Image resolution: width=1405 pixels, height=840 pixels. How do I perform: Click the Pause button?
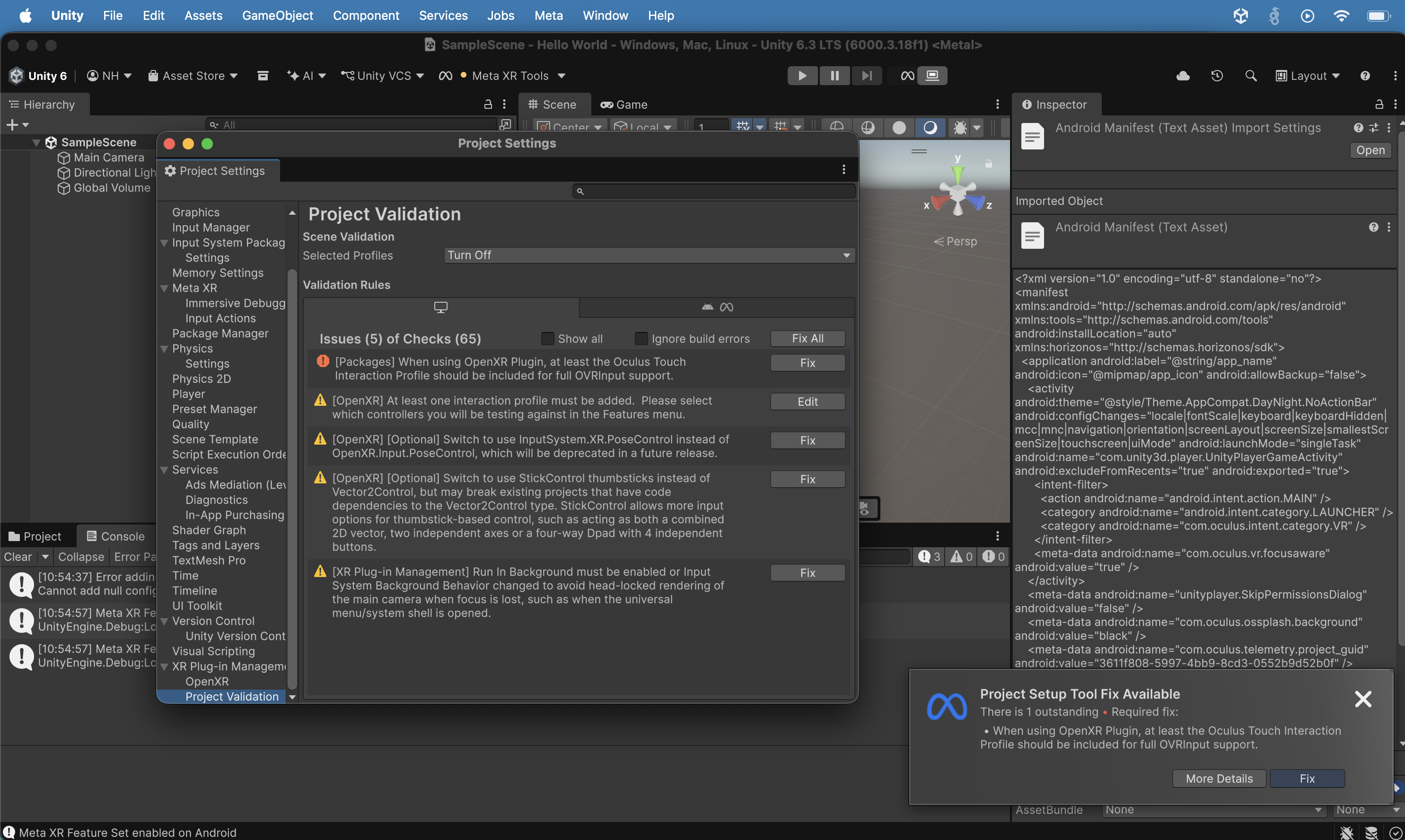pos(834,75)
